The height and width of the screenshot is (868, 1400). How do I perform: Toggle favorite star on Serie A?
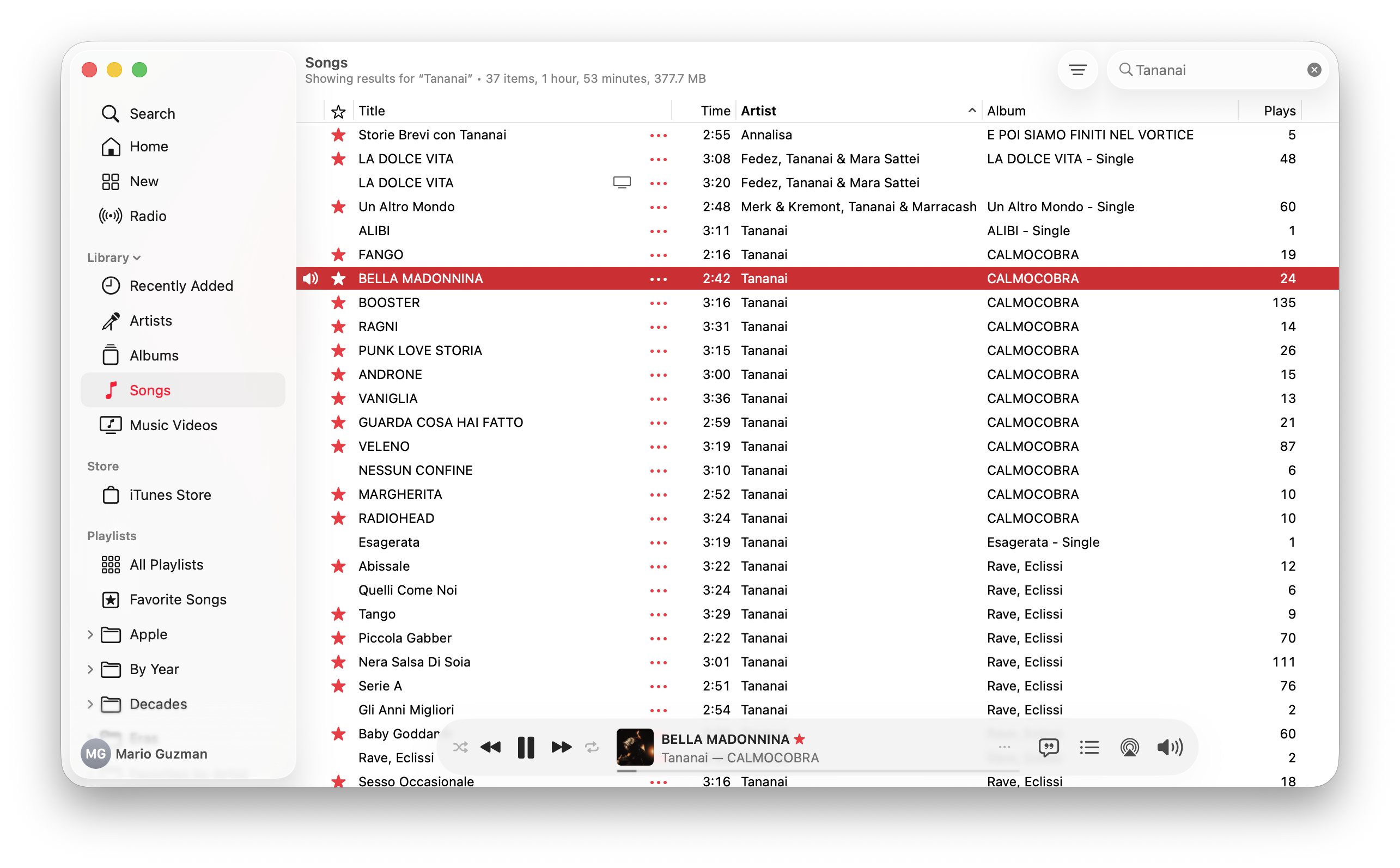coord(338,686)
